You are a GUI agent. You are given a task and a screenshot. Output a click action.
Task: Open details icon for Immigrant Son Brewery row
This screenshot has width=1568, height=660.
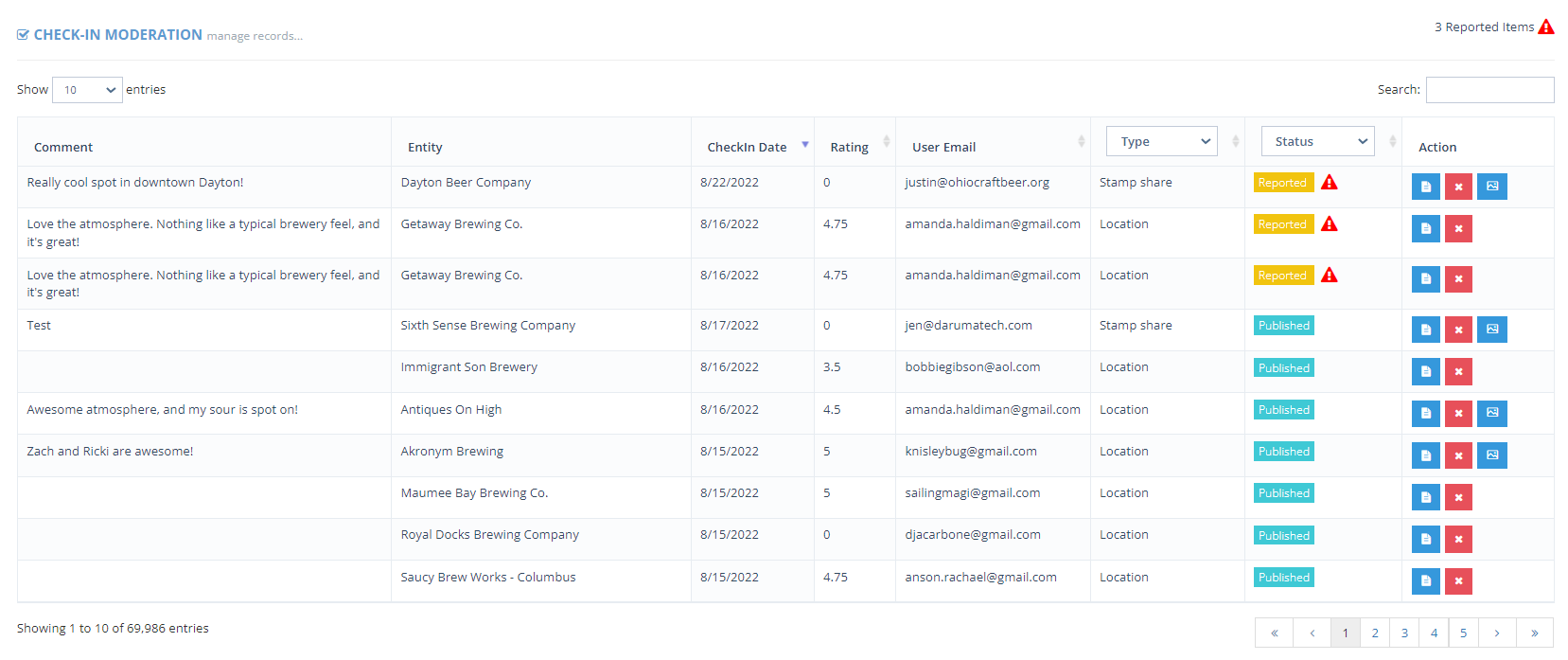pyautogui.click(x=1425, y=371)
